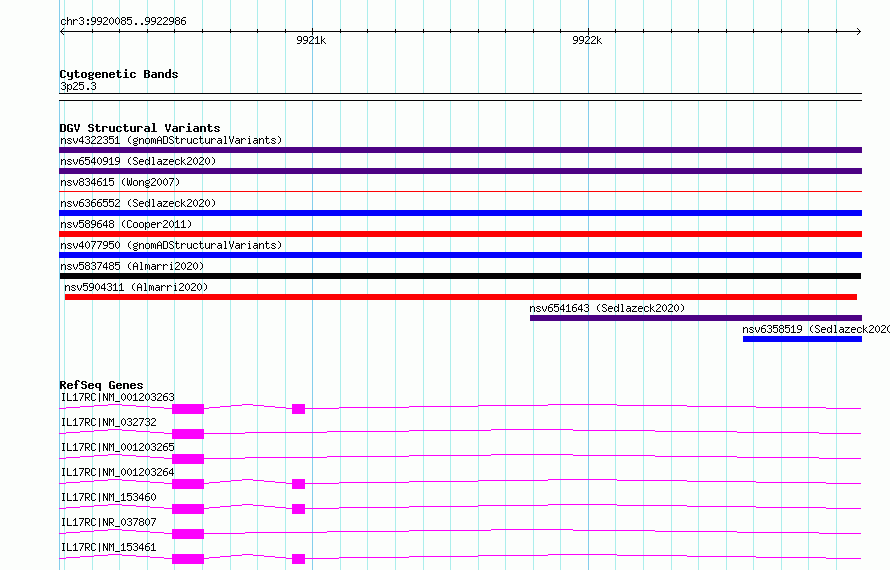Click the large exon of NM_153460
The image size is (890, 570).
pyautogui.click(x=188, y=509)
